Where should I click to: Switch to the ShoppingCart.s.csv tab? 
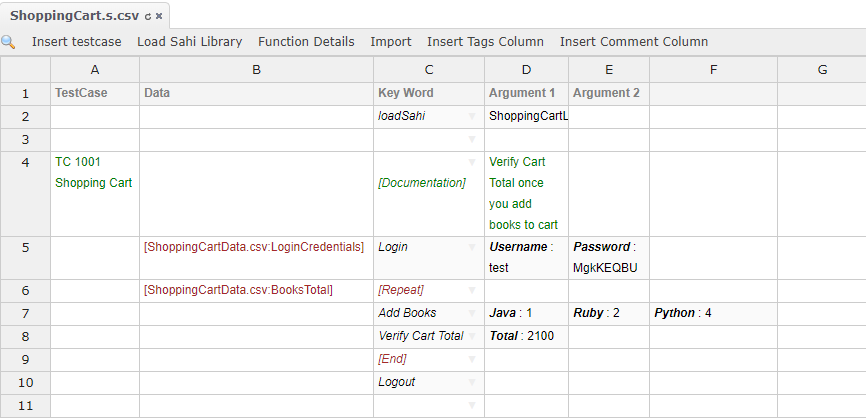pyautogui.click(x=75, y=16)
